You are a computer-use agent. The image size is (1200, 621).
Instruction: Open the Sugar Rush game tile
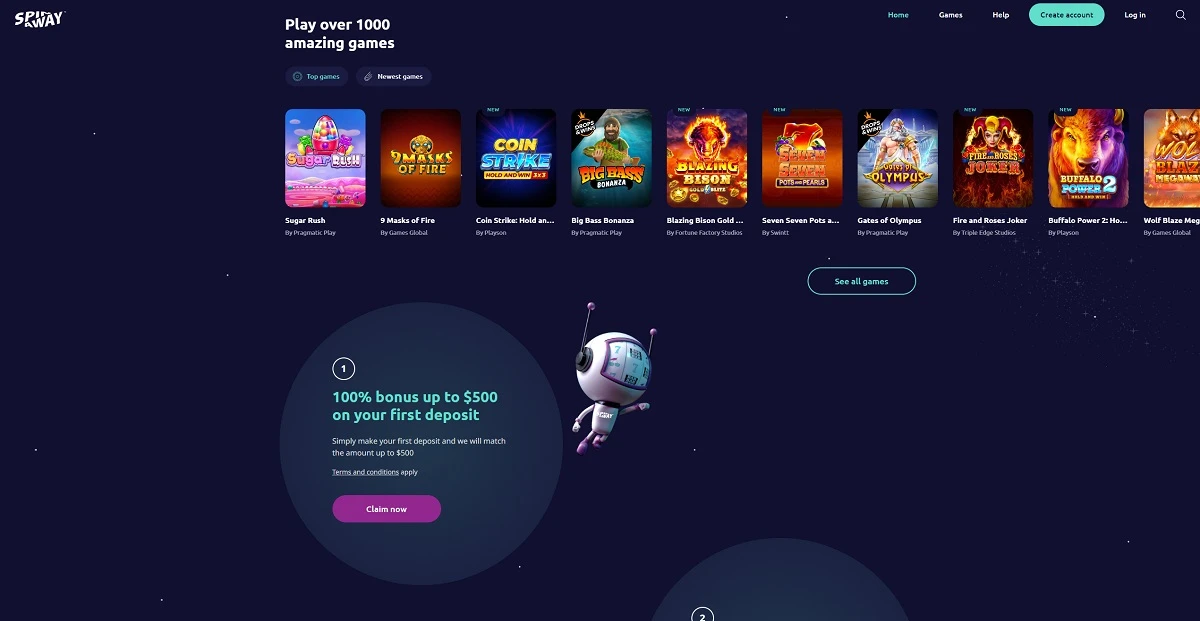pyautogui.click(x=325, y=158)
